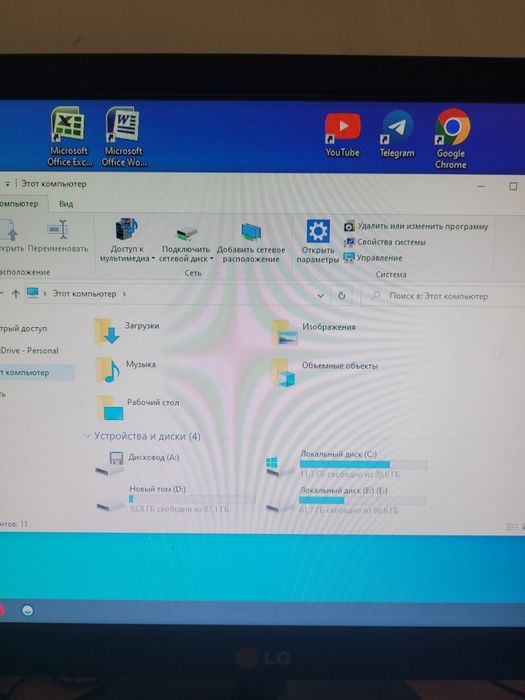Open the Музыка folder

click(x=125, y=370)
